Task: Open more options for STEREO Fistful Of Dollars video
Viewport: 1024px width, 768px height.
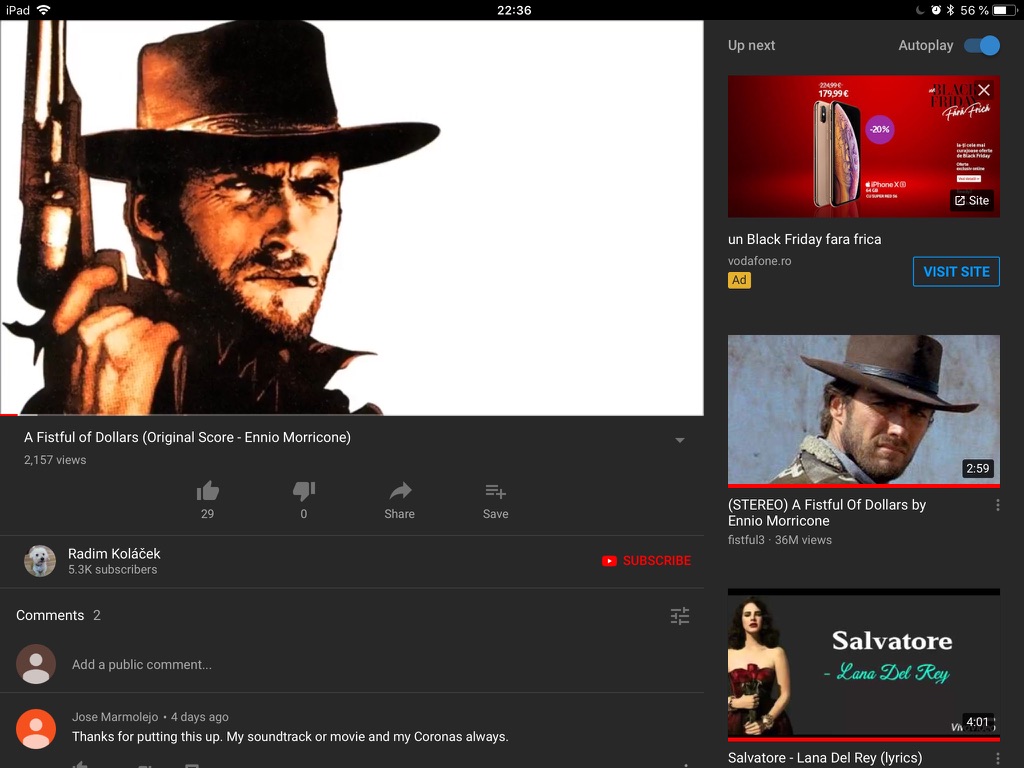Action: click(x=997, y=505)
